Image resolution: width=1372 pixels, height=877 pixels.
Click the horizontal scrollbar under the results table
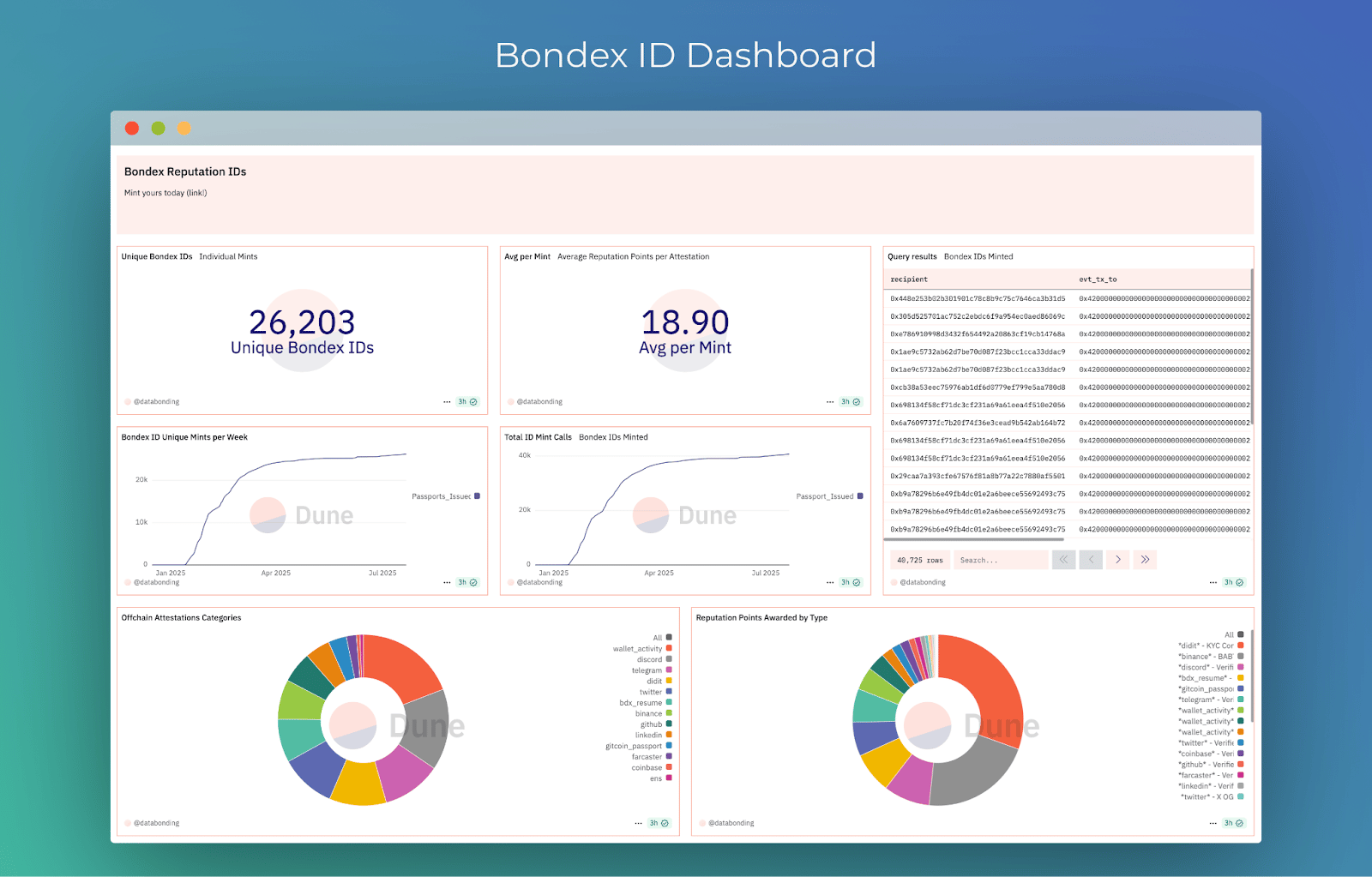[x=973, y=539]
